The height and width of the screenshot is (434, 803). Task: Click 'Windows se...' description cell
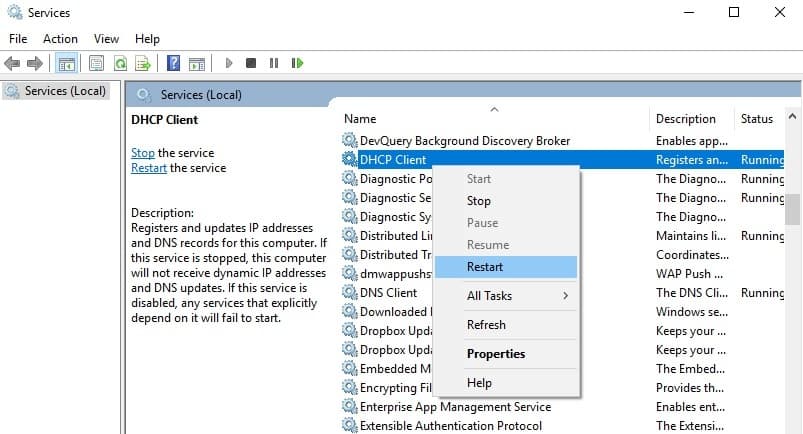pos(691,312)
